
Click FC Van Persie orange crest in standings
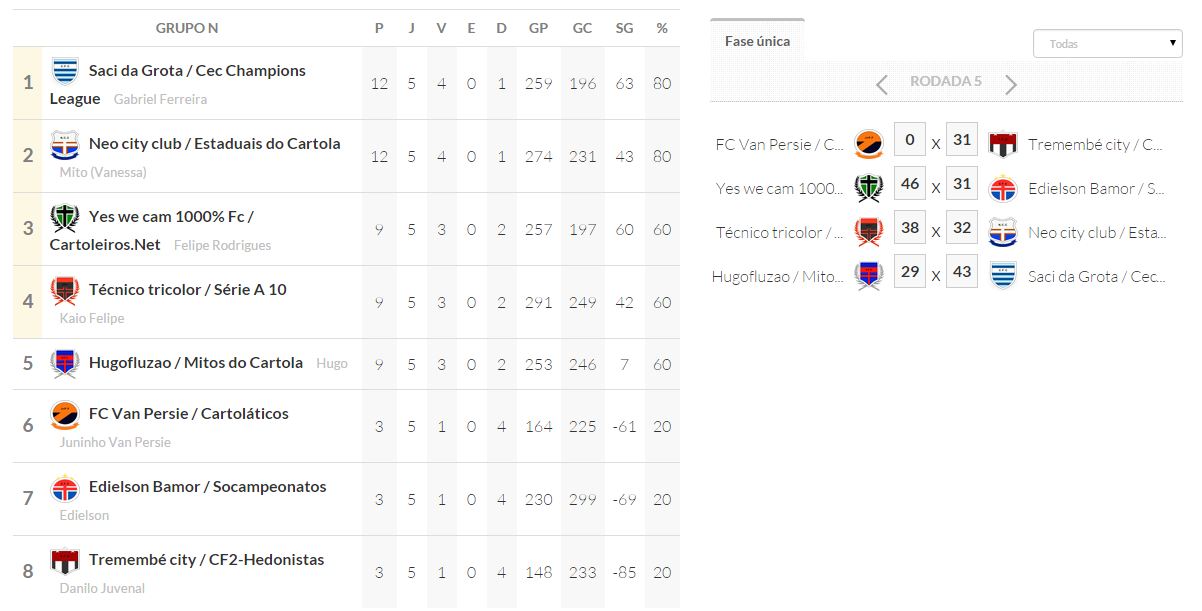pyautogui.click(x=65, y=414)
